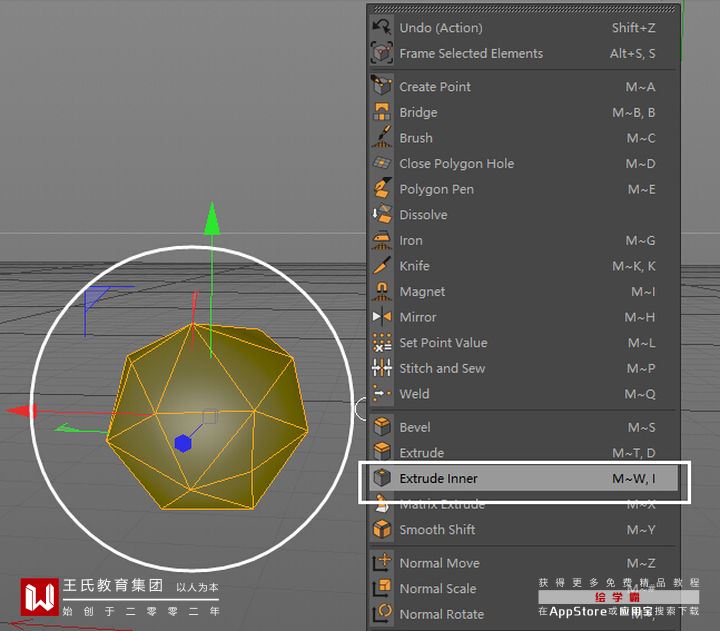Click the Knife tool icon

[x=382, y=266]
